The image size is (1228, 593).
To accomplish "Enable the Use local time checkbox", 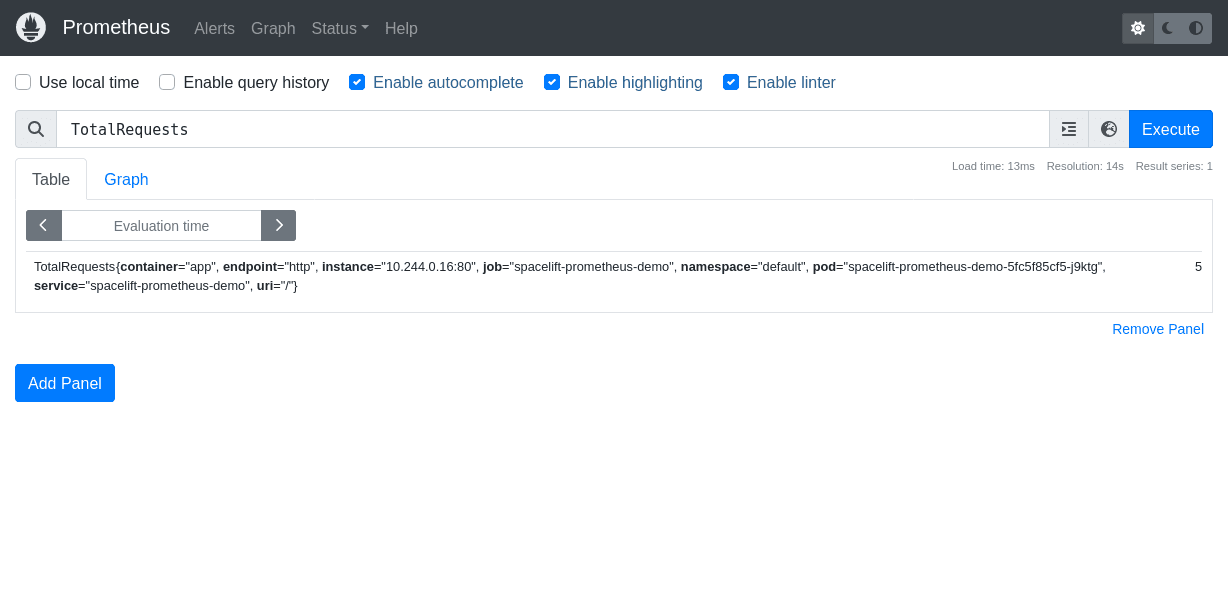I will point(23,82).
